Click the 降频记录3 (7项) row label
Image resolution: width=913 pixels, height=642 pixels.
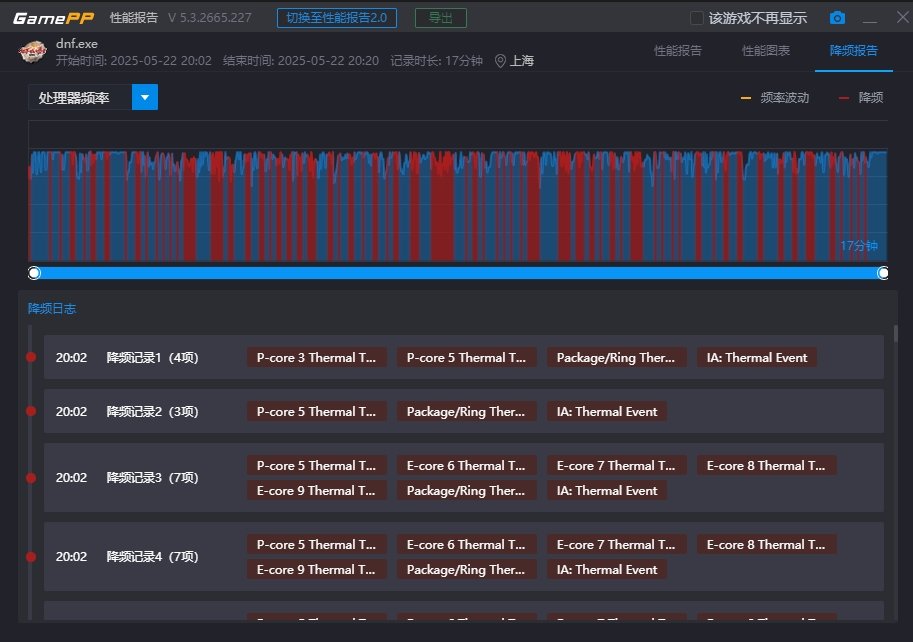pos(153,478)
